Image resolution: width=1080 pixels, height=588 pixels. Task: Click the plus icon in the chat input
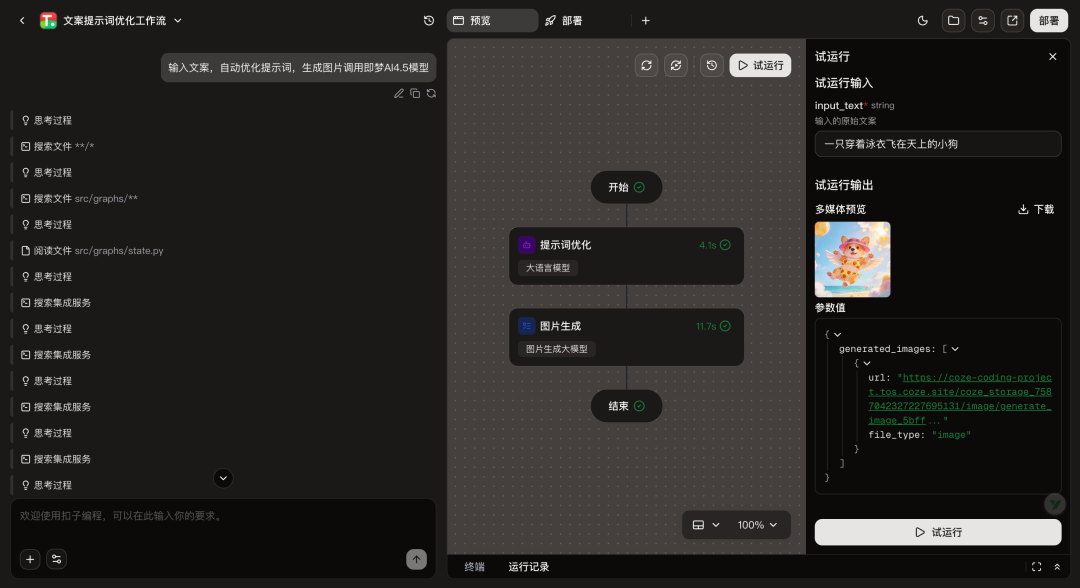(30, 559)
